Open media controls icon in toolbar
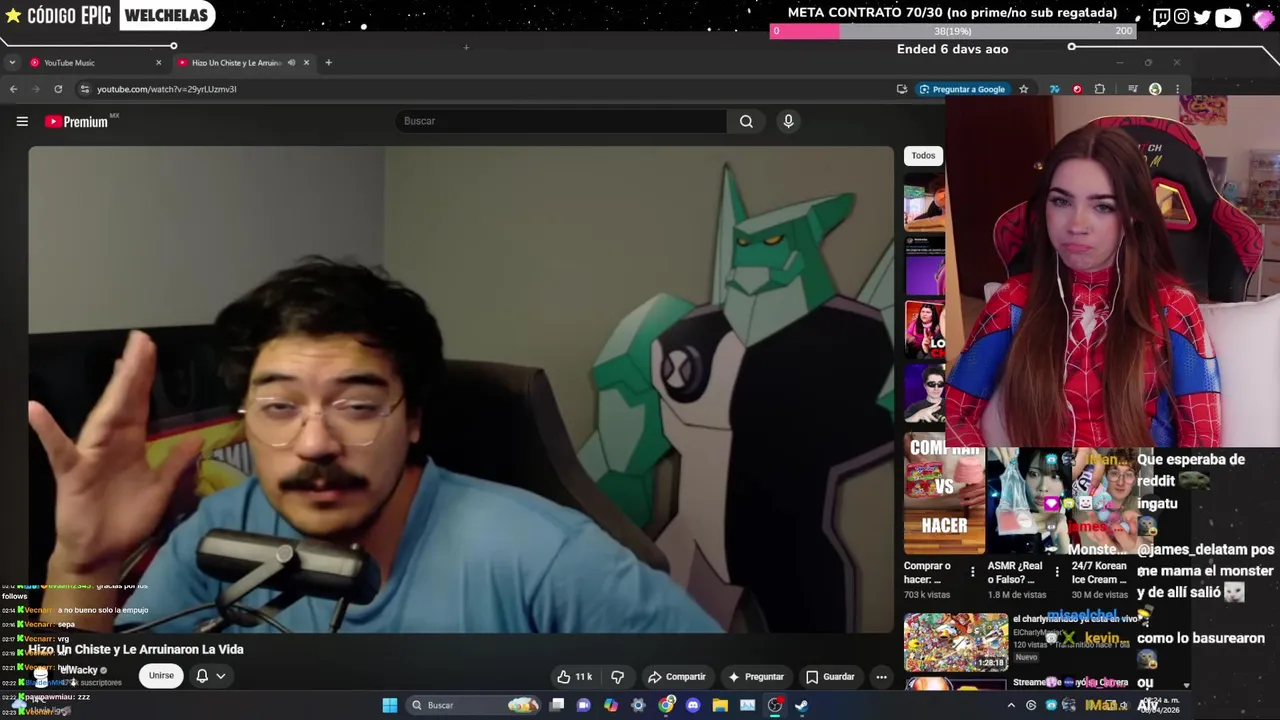 (1132, 89)
